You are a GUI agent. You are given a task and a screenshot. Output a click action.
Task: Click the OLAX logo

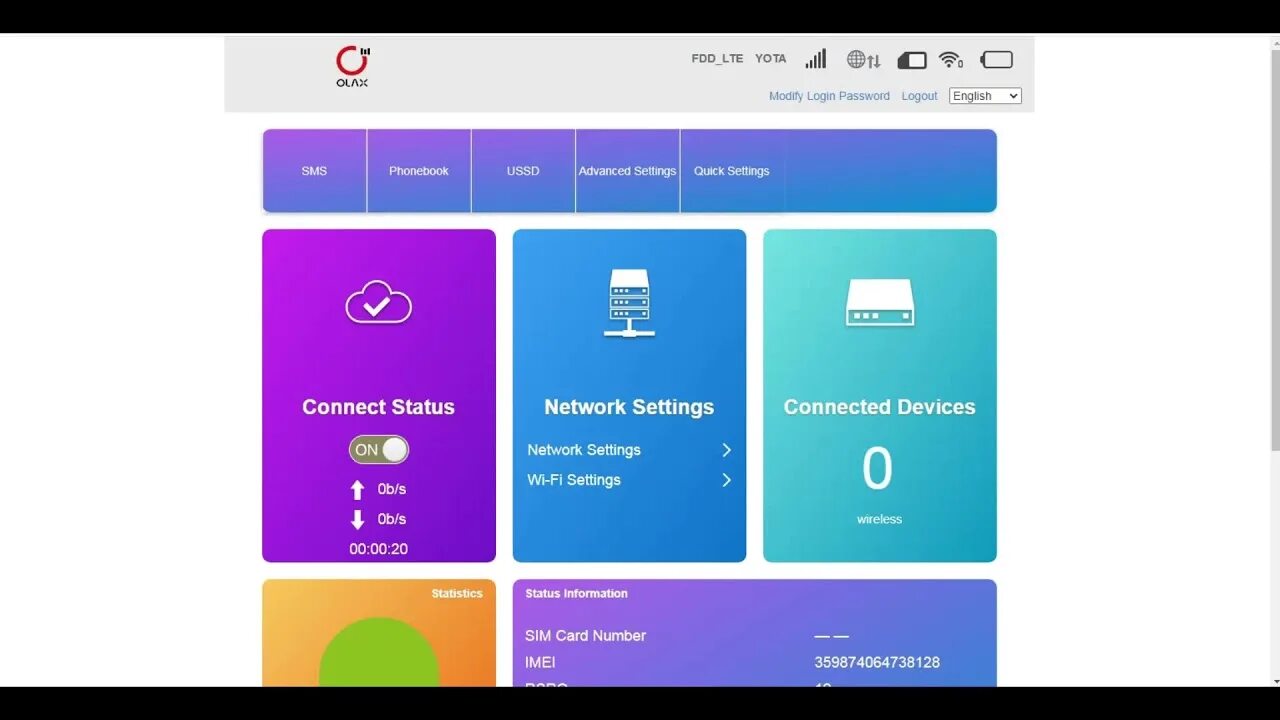352,66
